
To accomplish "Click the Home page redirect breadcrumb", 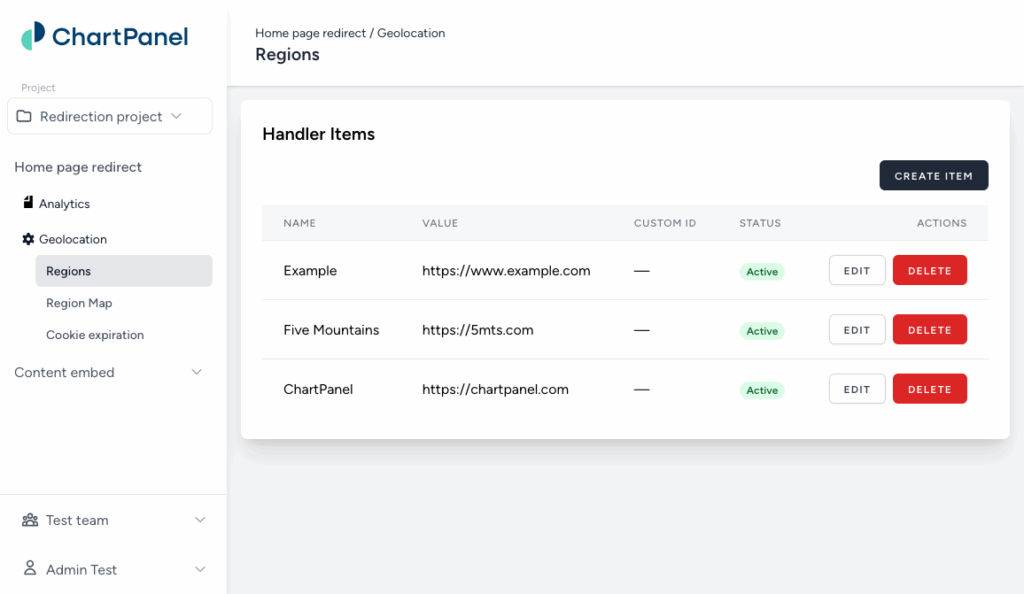I will tap(310, 33).
